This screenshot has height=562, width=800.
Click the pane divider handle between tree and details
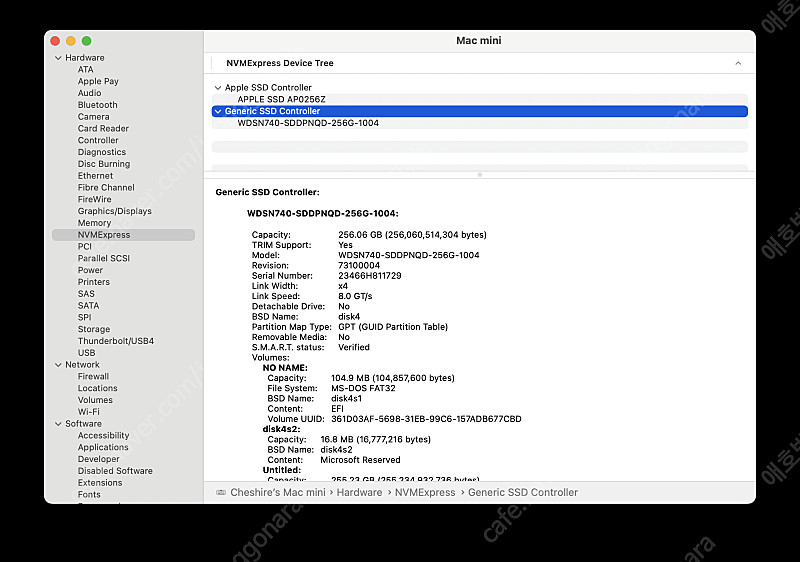pyautogui.click(x=480, y=174)
